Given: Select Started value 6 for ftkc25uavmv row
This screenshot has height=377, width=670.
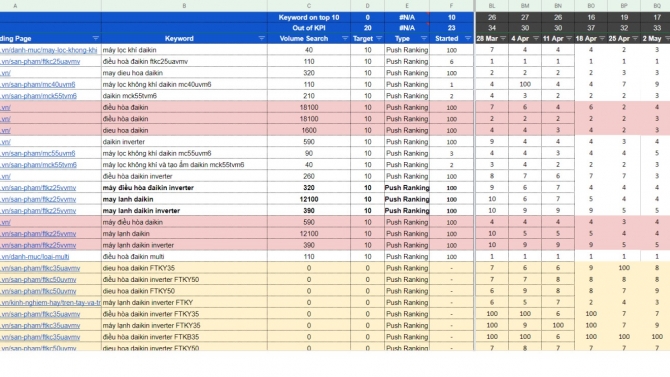Looking at the screenshot, I should click(x=452, y=62).
